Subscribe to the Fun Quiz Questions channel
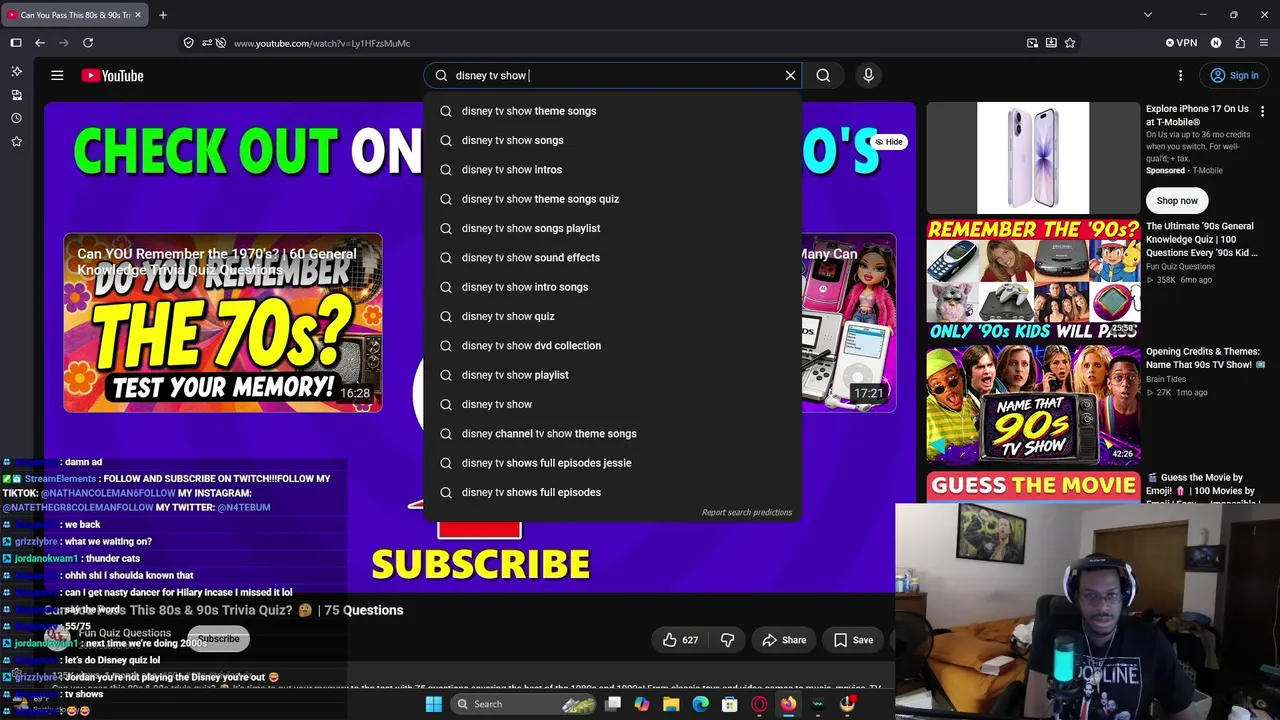 218,639
